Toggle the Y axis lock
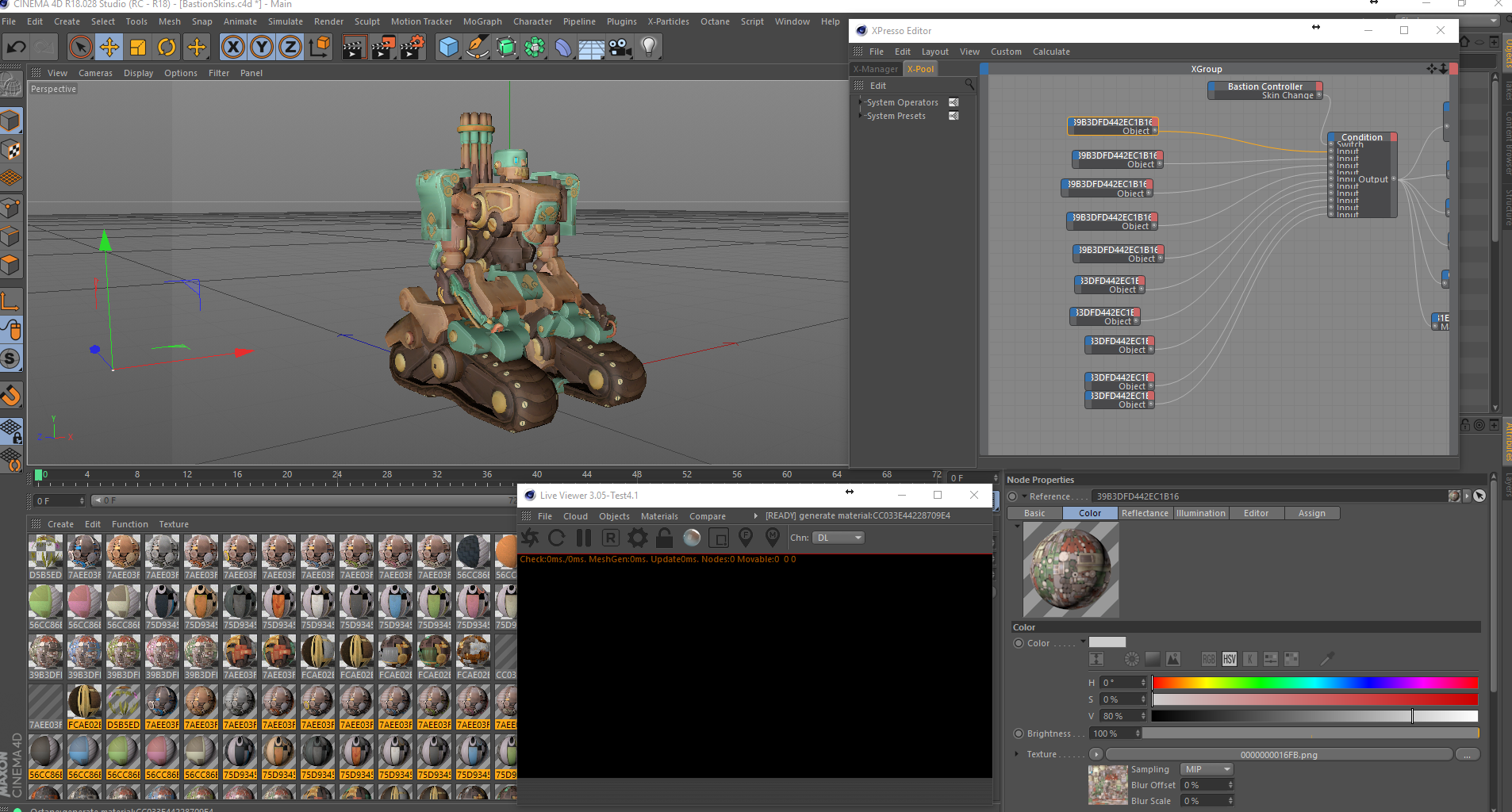The height and width of the screenshot is (812, 1512). [262, 47]
